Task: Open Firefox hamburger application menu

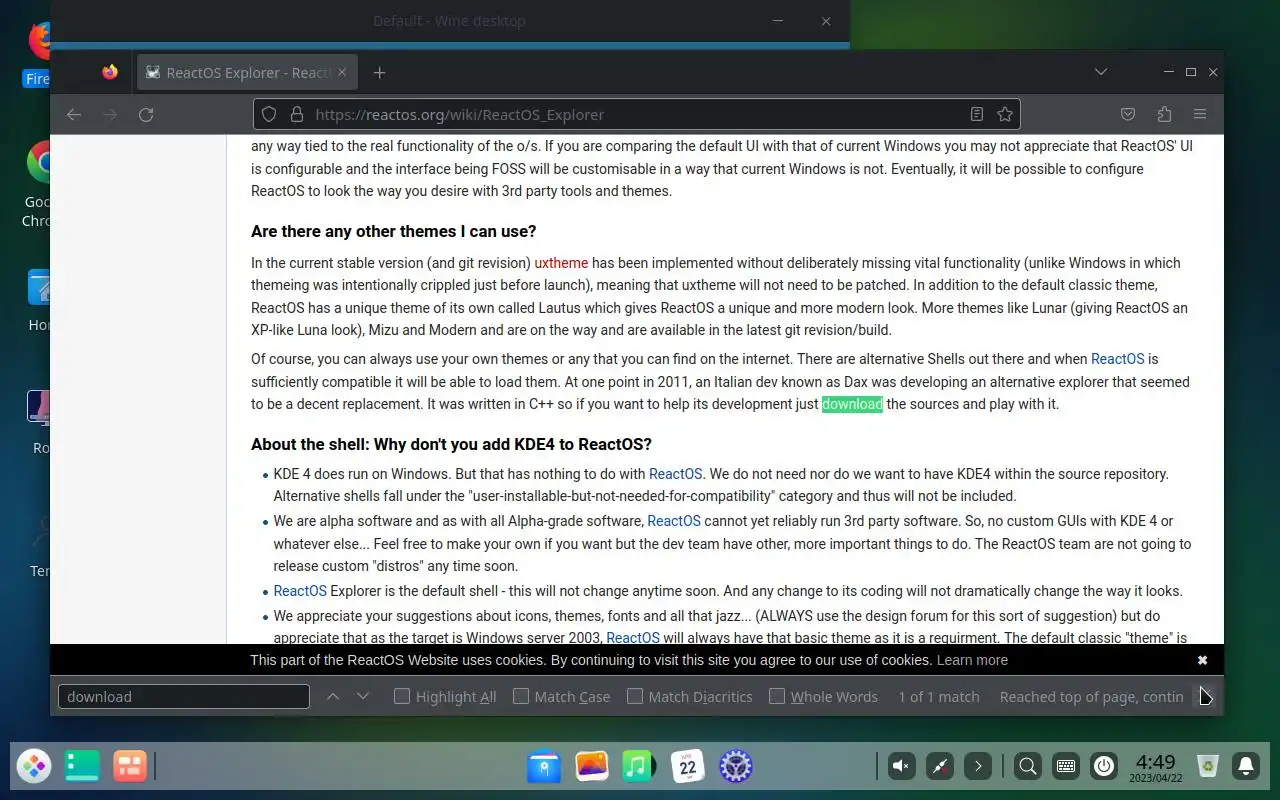Action: point(1200,114)
